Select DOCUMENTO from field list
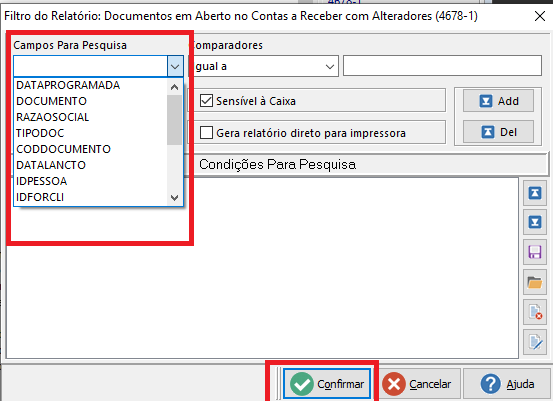 click(x=51, y=101)
